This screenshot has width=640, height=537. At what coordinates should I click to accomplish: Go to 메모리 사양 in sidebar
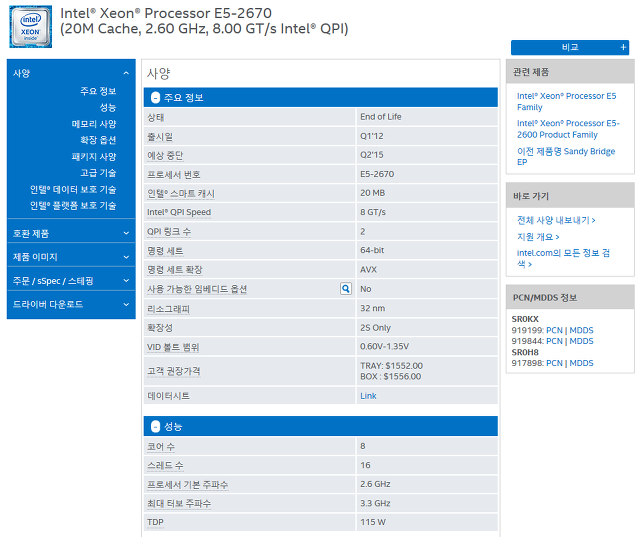pos(94,124)
